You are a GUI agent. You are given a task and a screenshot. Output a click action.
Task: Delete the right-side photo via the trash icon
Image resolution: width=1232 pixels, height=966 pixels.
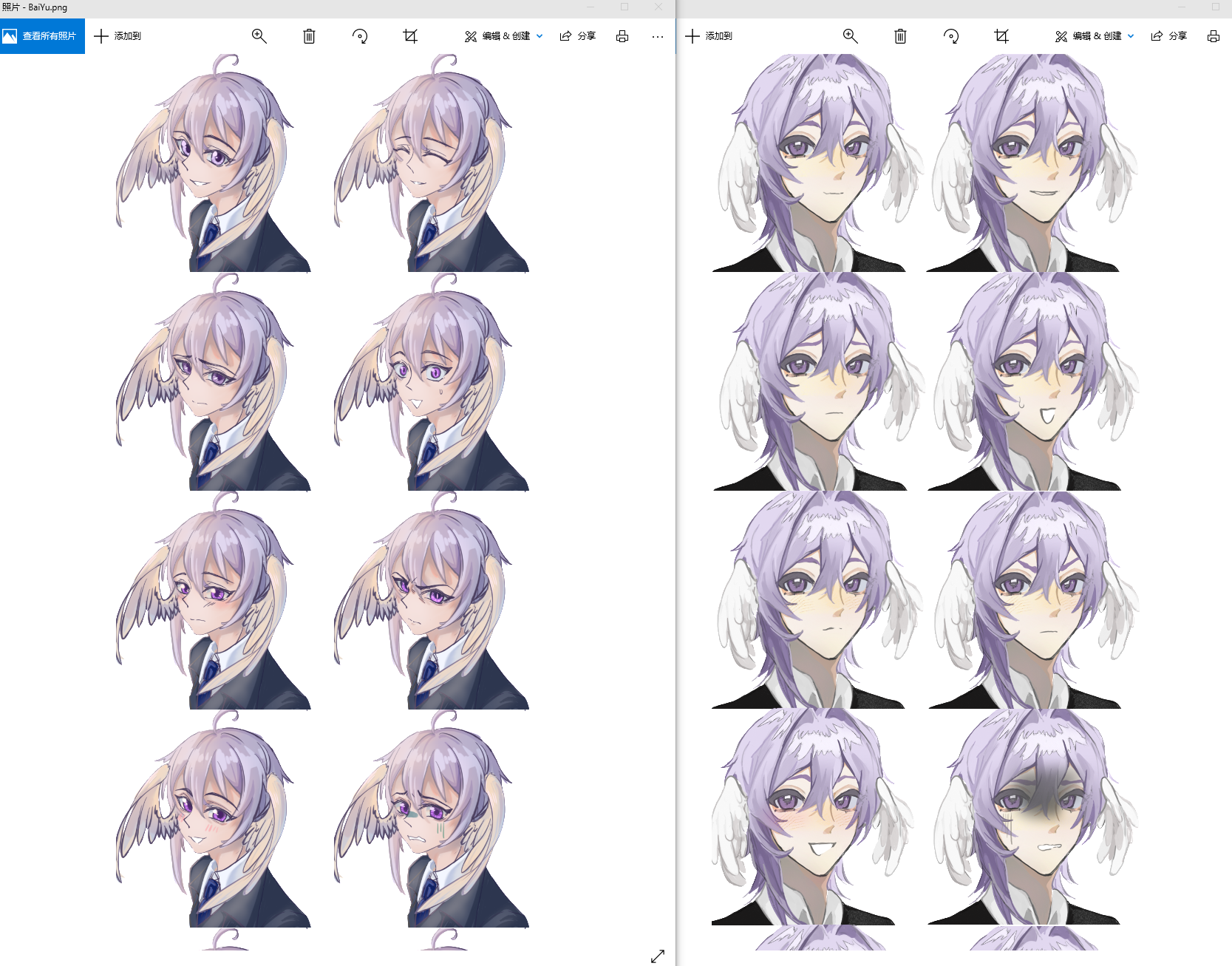tap(899, 35)
